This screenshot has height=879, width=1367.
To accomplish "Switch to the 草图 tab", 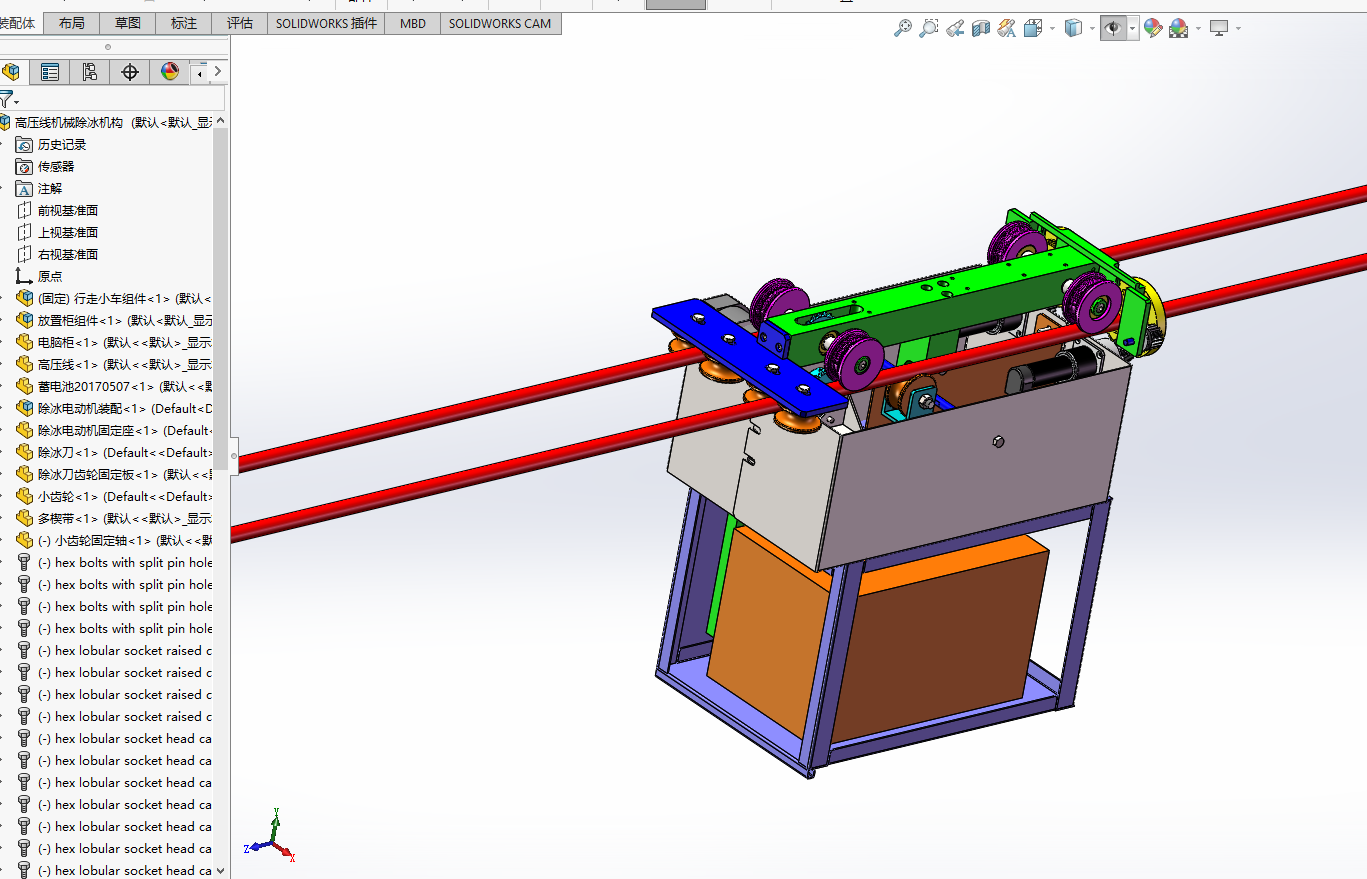I will click(128, 23).
